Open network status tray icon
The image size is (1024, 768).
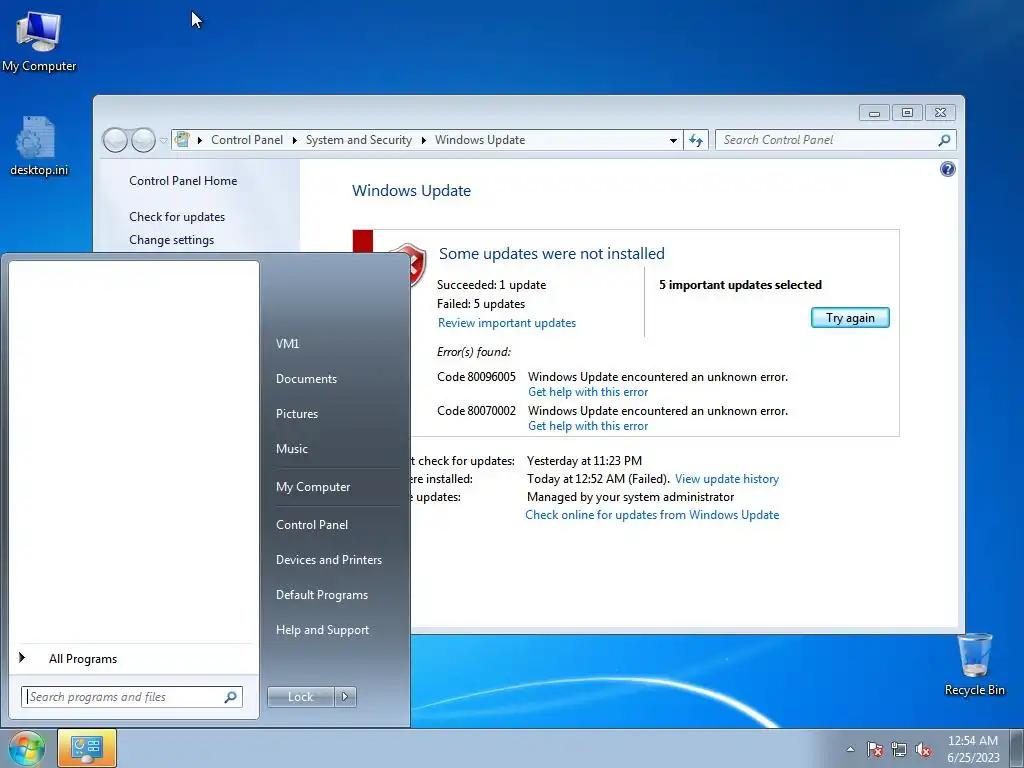(899, 749)
